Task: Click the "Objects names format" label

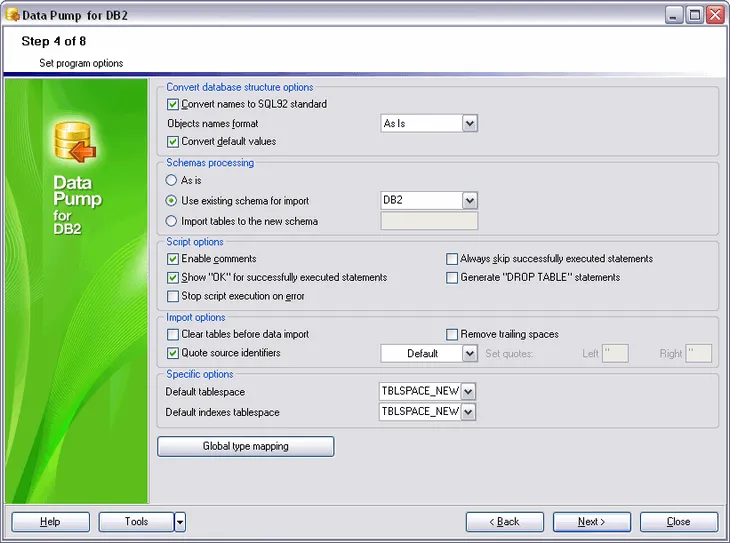Action: point(212,123)
